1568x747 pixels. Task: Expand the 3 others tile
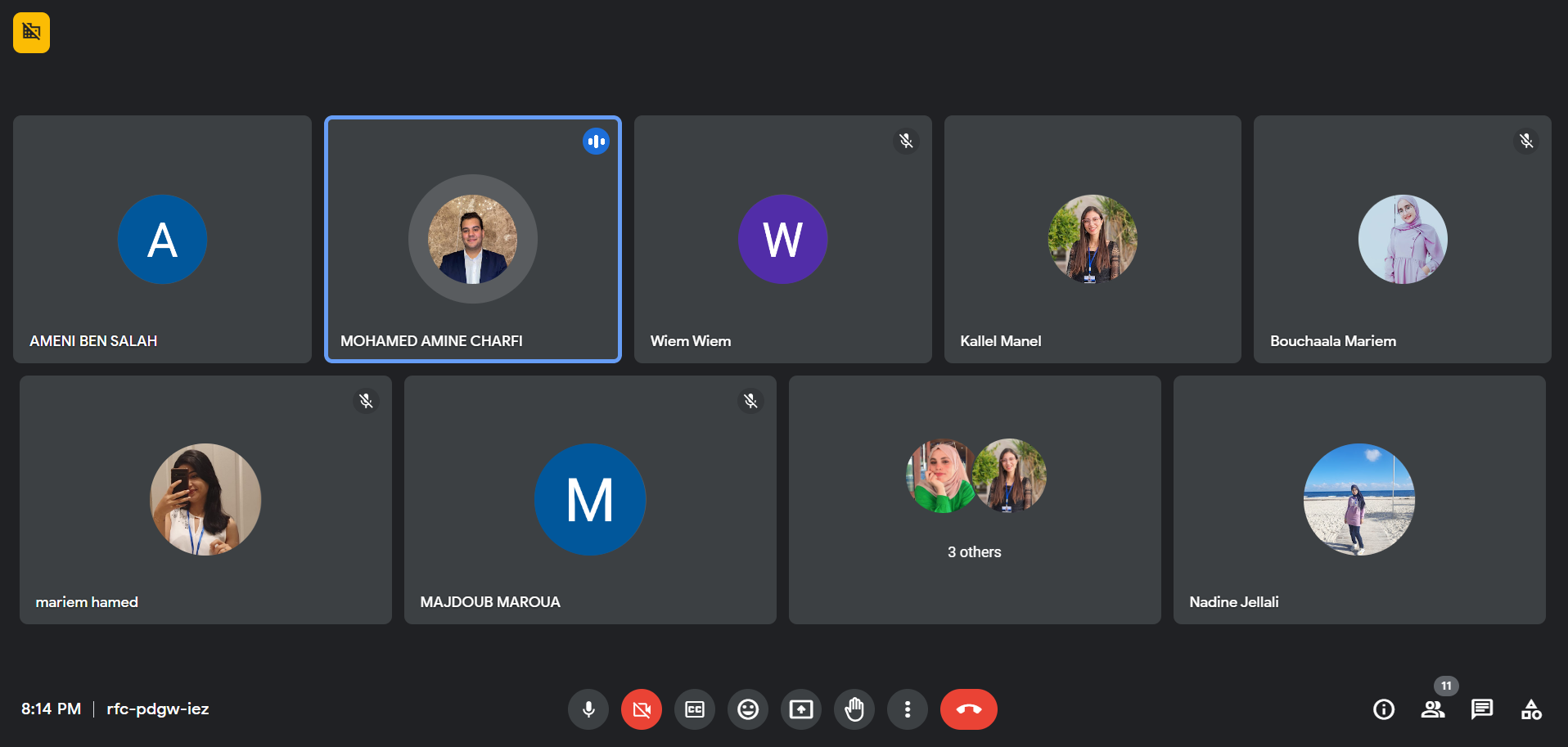tap(974, 500)
